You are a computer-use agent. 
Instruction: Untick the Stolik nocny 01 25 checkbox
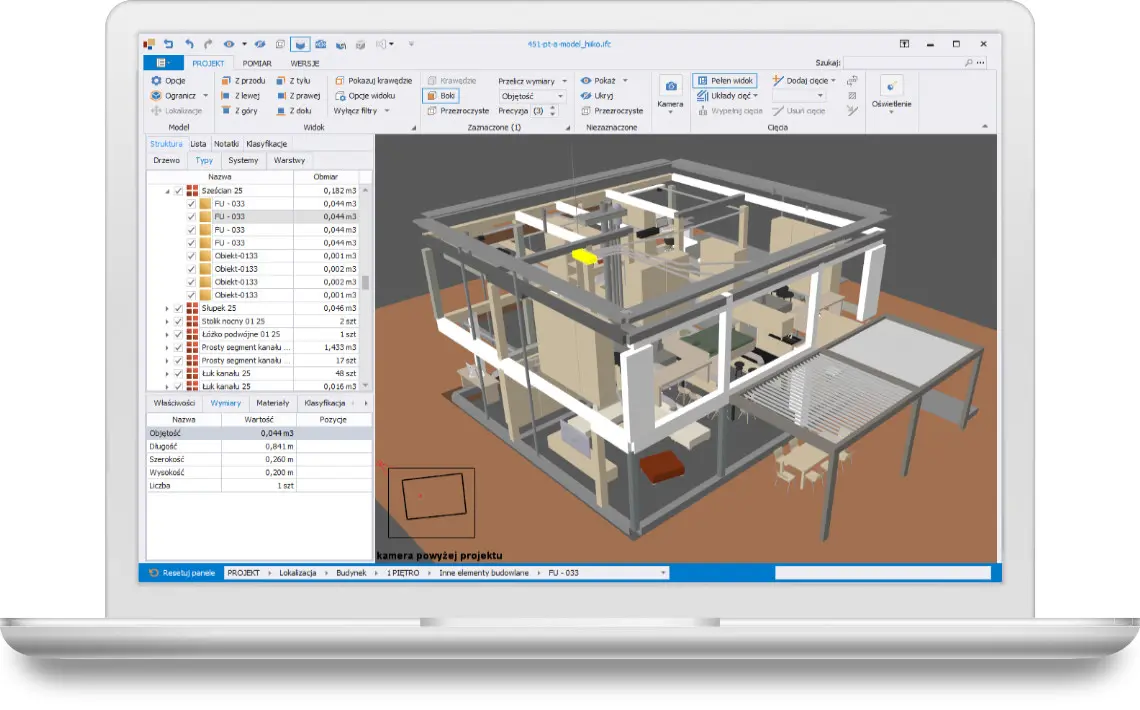(x=178, y=322)
